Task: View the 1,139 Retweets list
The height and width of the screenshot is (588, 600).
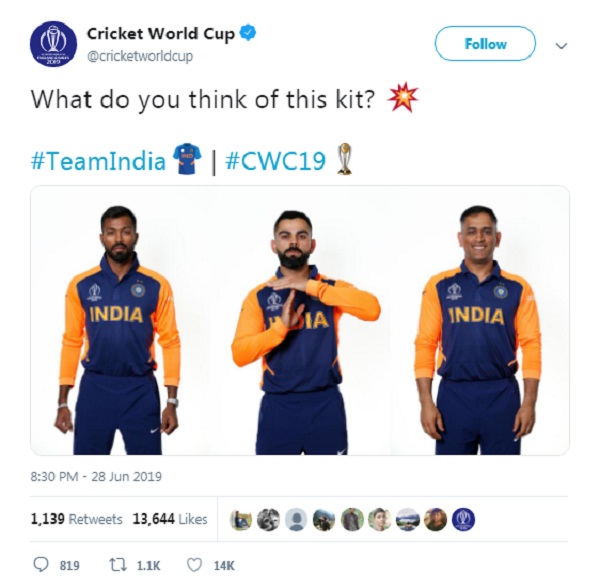Action: coord(77,519)
